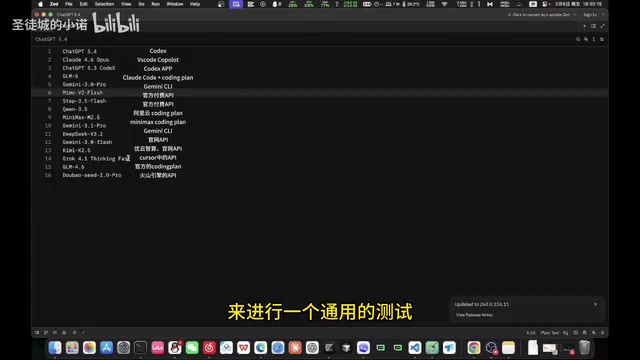Open Launchpad from the Dock
640x360 pixels.
[x=72, y=348]
